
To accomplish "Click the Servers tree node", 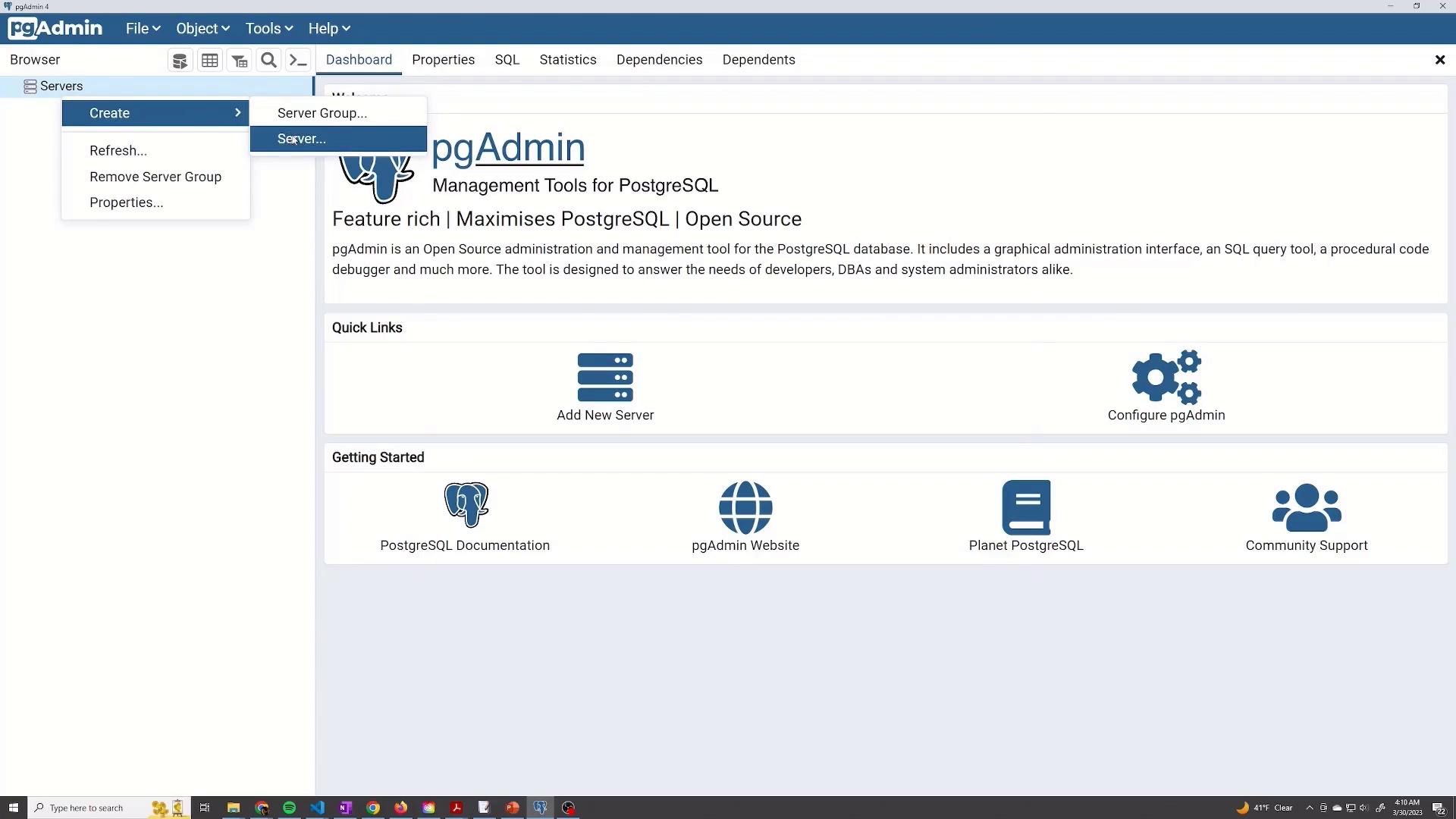I will coord(61,86).
